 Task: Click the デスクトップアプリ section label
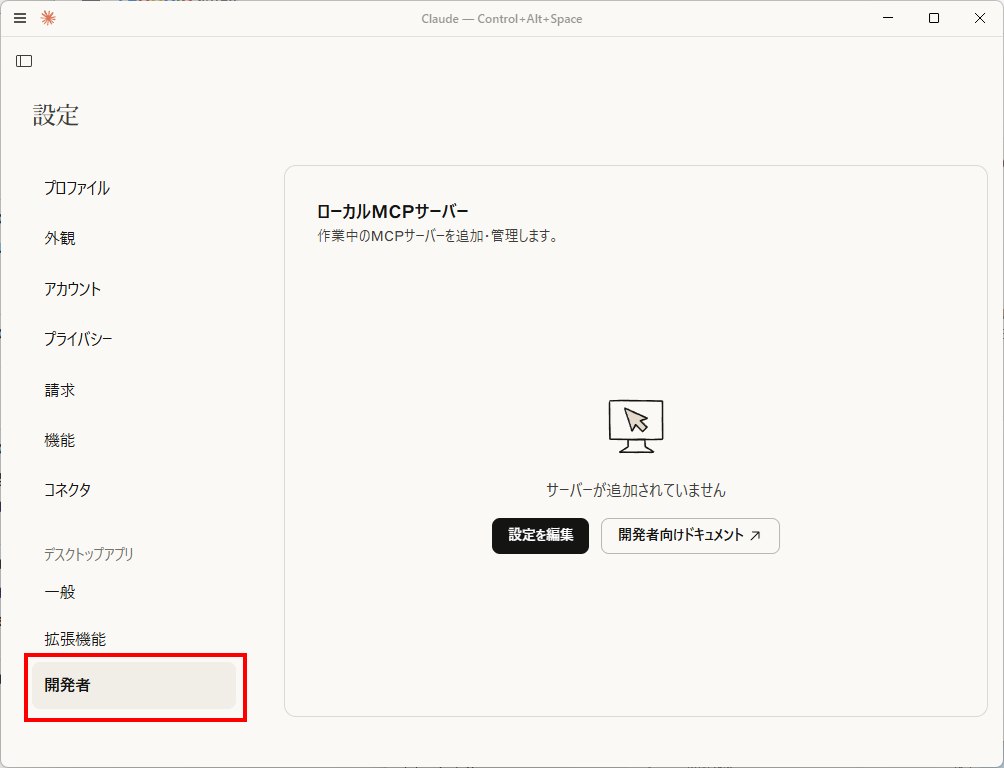pos(88,554)
